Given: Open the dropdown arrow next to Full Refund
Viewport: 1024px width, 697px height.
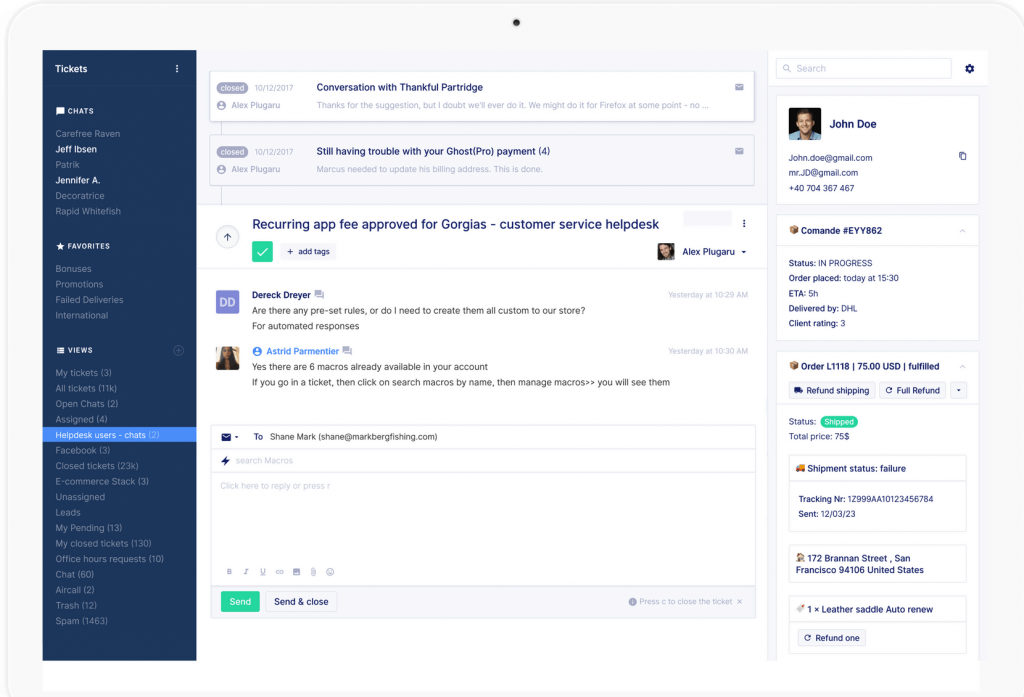Looking at the screenshot, I should pyautogui.click(x=958, y=391).
